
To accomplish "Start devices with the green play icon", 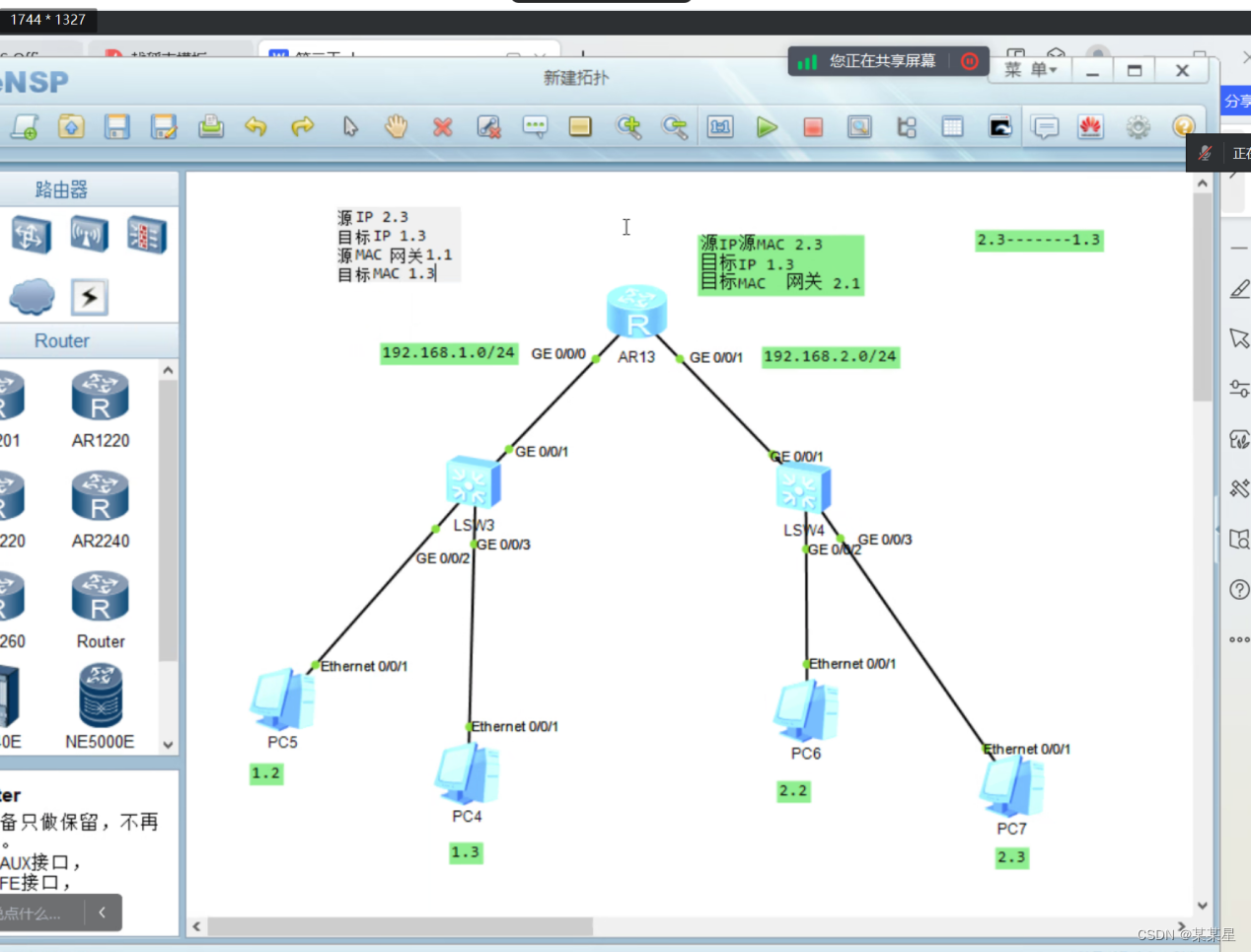I will click(x=767, y=126).
